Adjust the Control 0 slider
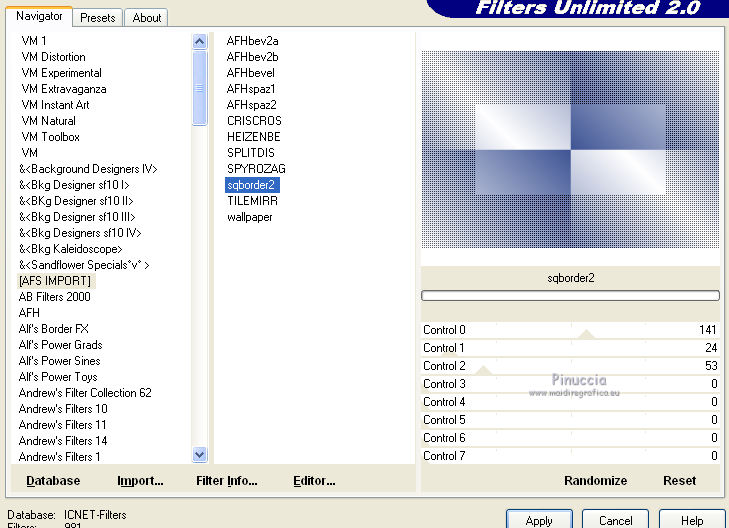Image resolution: width=729 pixels, height=528 pixels. pos(570,330)
